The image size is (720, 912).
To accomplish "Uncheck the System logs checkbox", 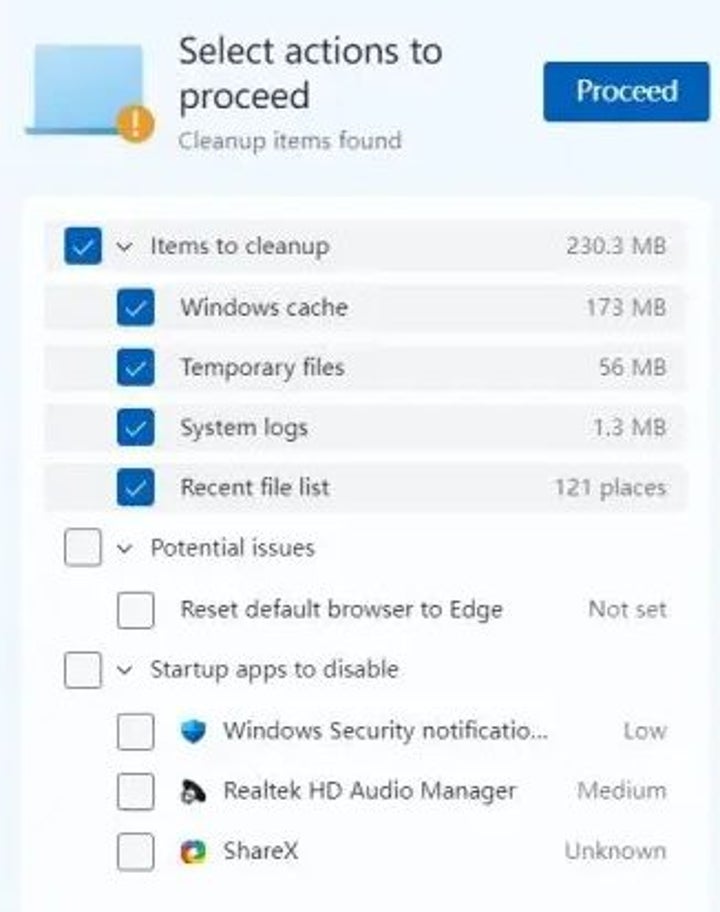I will pos(135,429).
